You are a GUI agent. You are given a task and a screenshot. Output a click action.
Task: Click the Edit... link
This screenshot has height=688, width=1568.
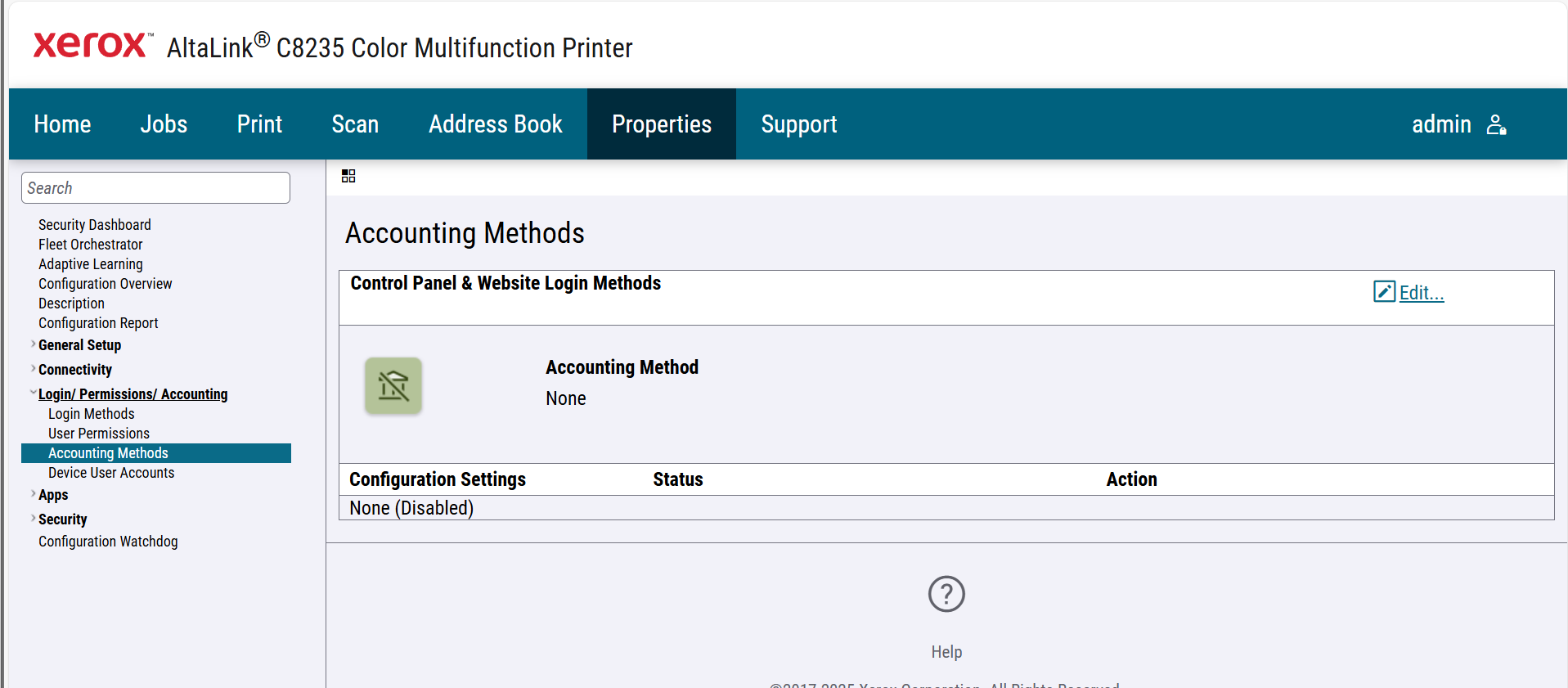1421,293
